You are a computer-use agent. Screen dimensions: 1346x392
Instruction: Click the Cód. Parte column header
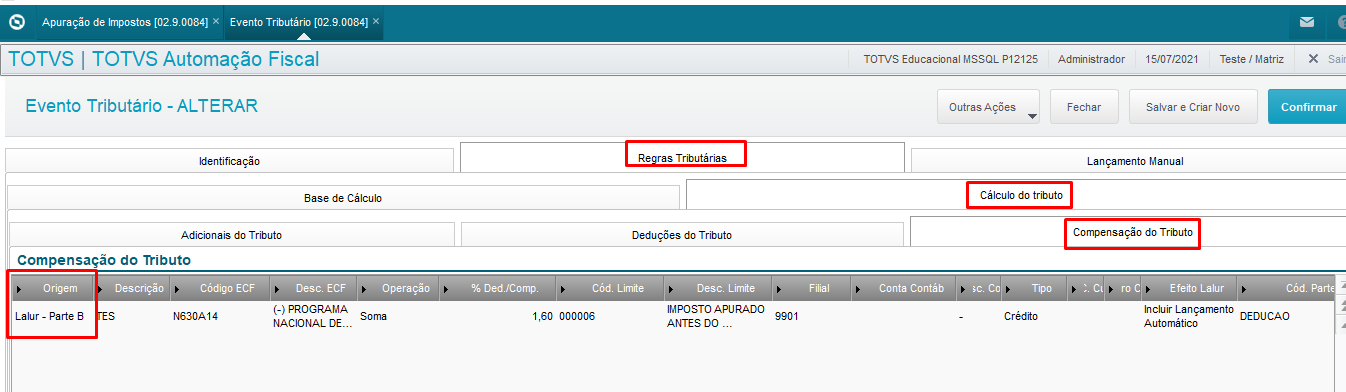pyautogui.click(x=1287, y=288)
